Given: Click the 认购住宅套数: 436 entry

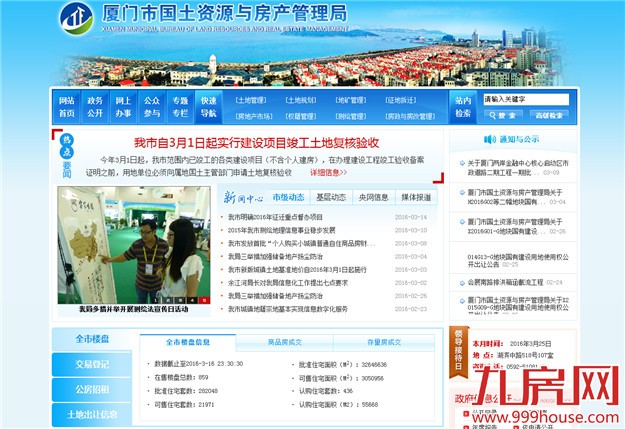Looking at the screenshot, I should click(x=326, y=391).
